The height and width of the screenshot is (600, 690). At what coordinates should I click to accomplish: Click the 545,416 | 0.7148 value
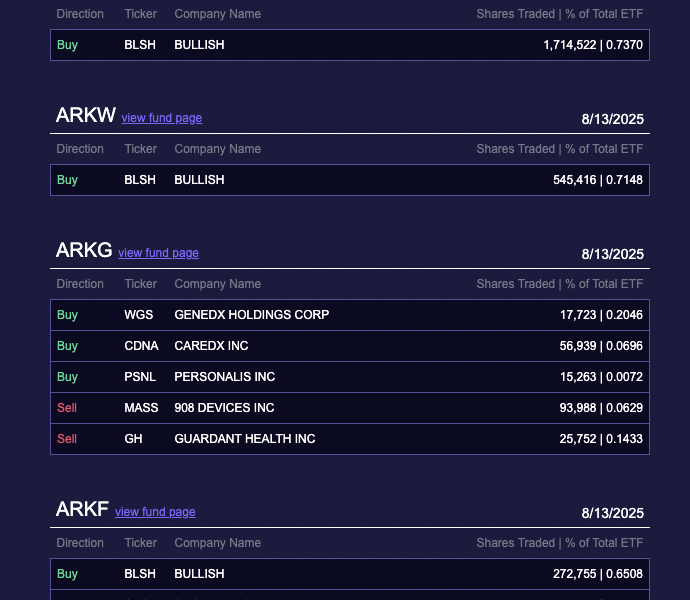[x=598, y=180]
